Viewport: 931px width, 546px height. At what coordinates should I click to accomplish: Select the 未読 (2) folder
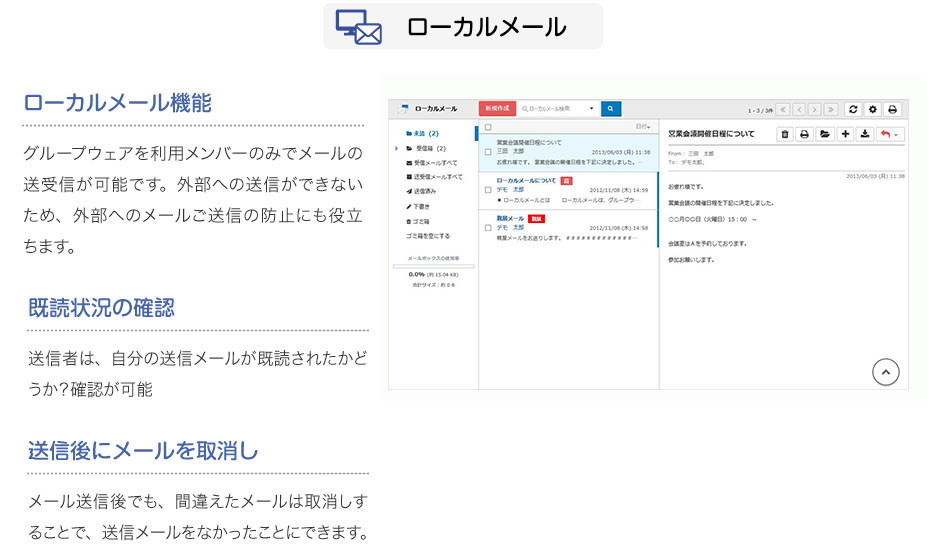(x=426, y=133)
